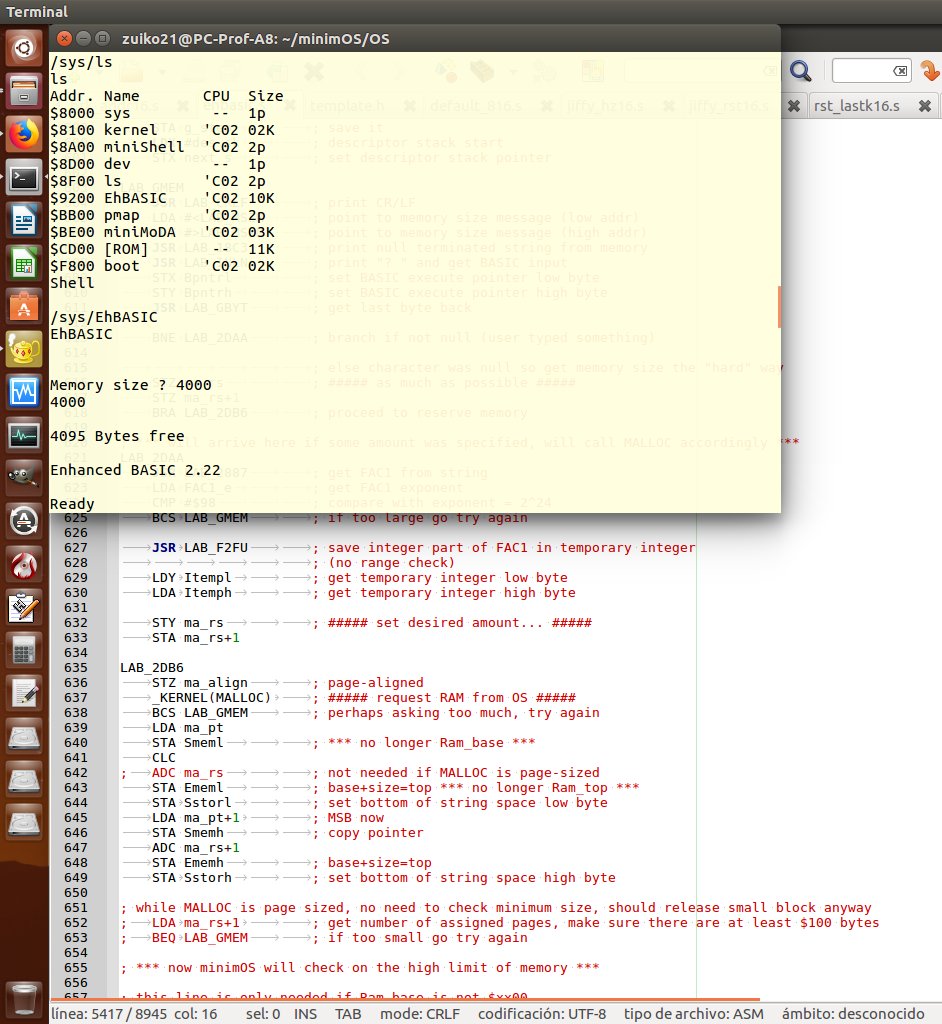Open the clipboard-and-pencil editor app in dock
This screenshot has width=942, height=1024.
click(24, 608)
